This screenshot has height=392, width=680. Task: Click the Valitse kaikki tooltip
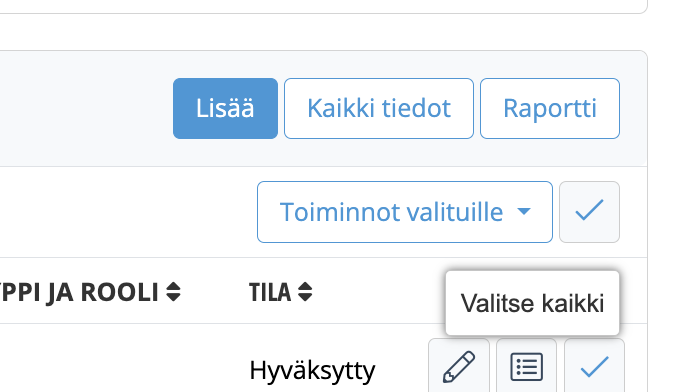532,303
